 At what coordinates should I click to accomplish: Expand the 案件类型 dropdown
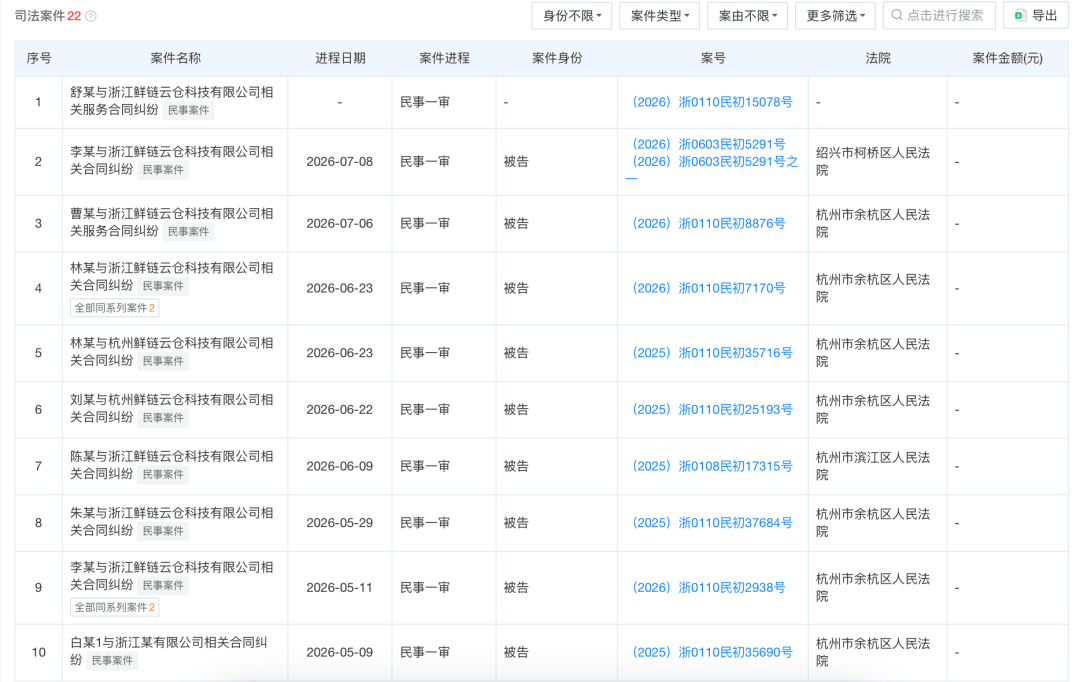pyautogui.click(x=659, y=15)
